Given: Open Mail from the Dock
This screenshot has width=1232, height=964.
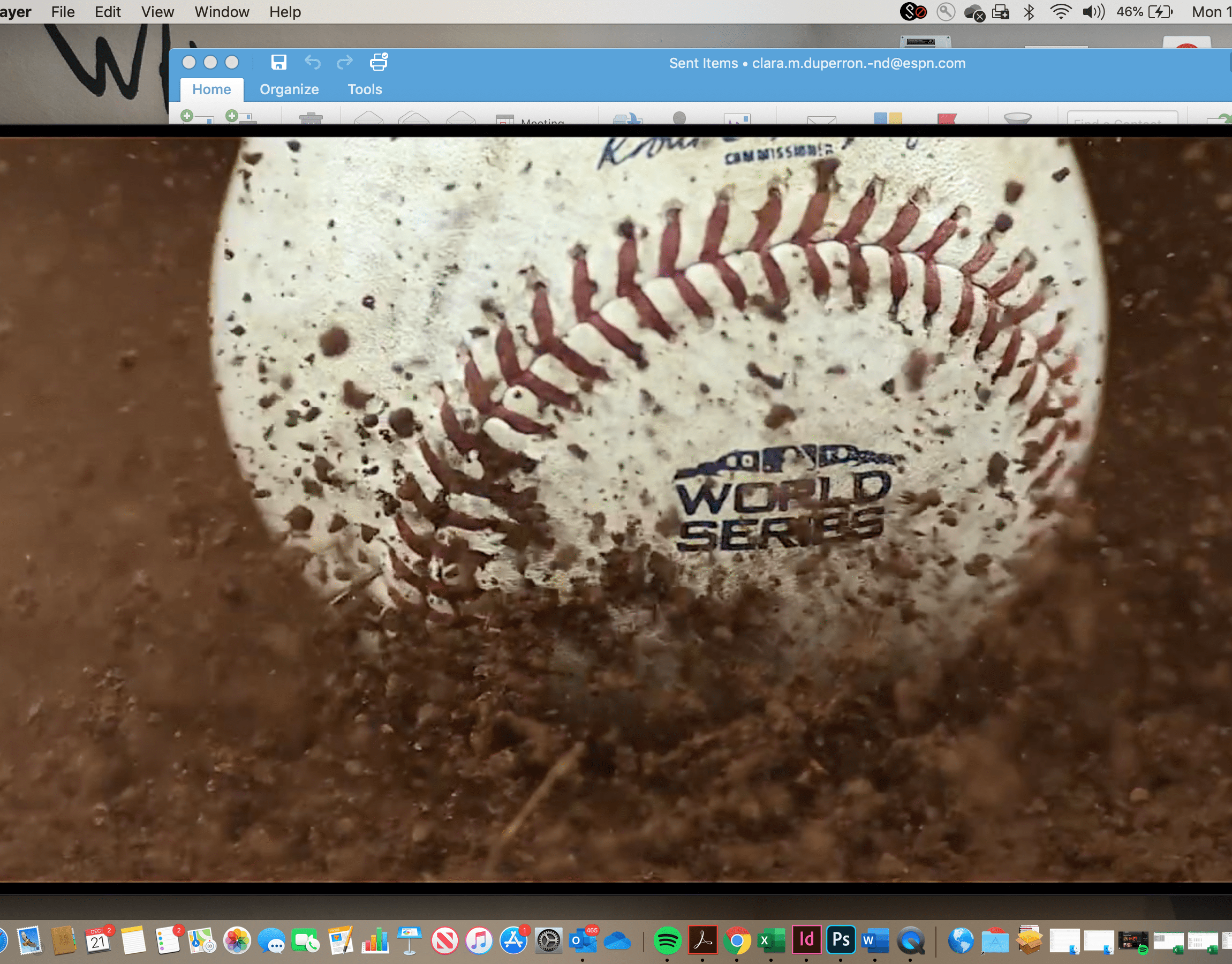Looking at the screenshot, I should 29,941.
